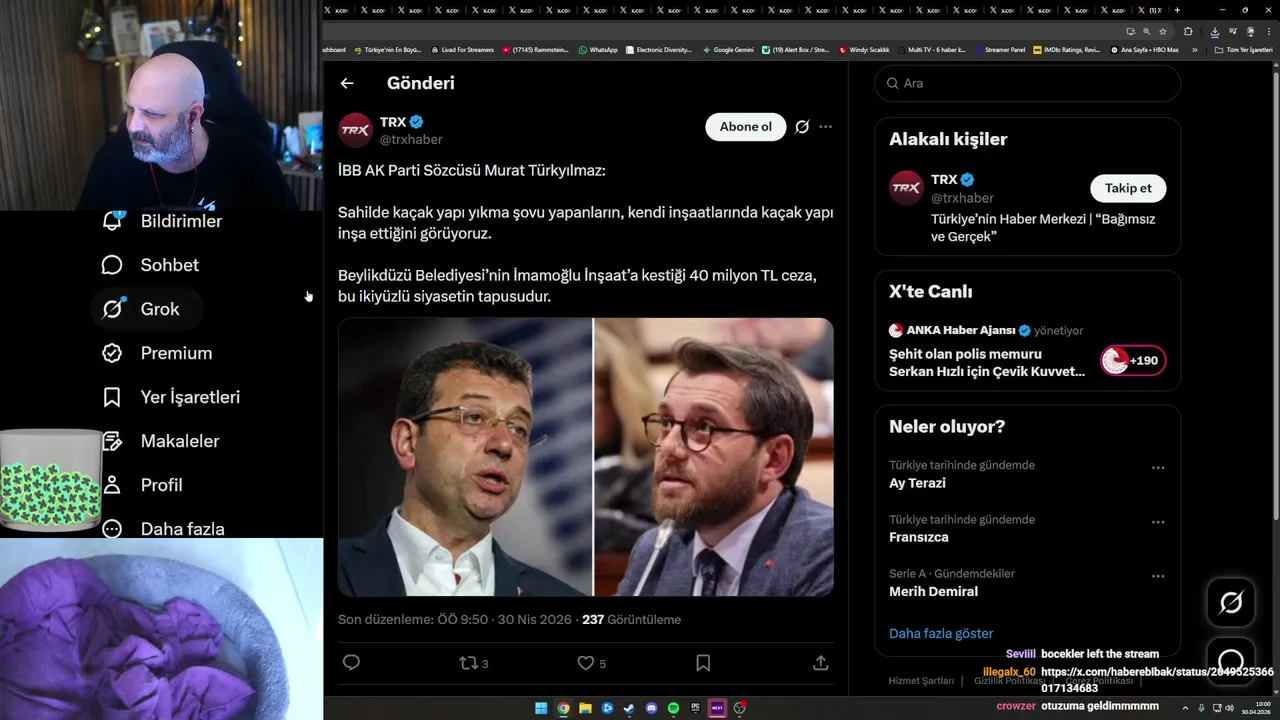Open Grok actions icon next to Abone ol

802,127
